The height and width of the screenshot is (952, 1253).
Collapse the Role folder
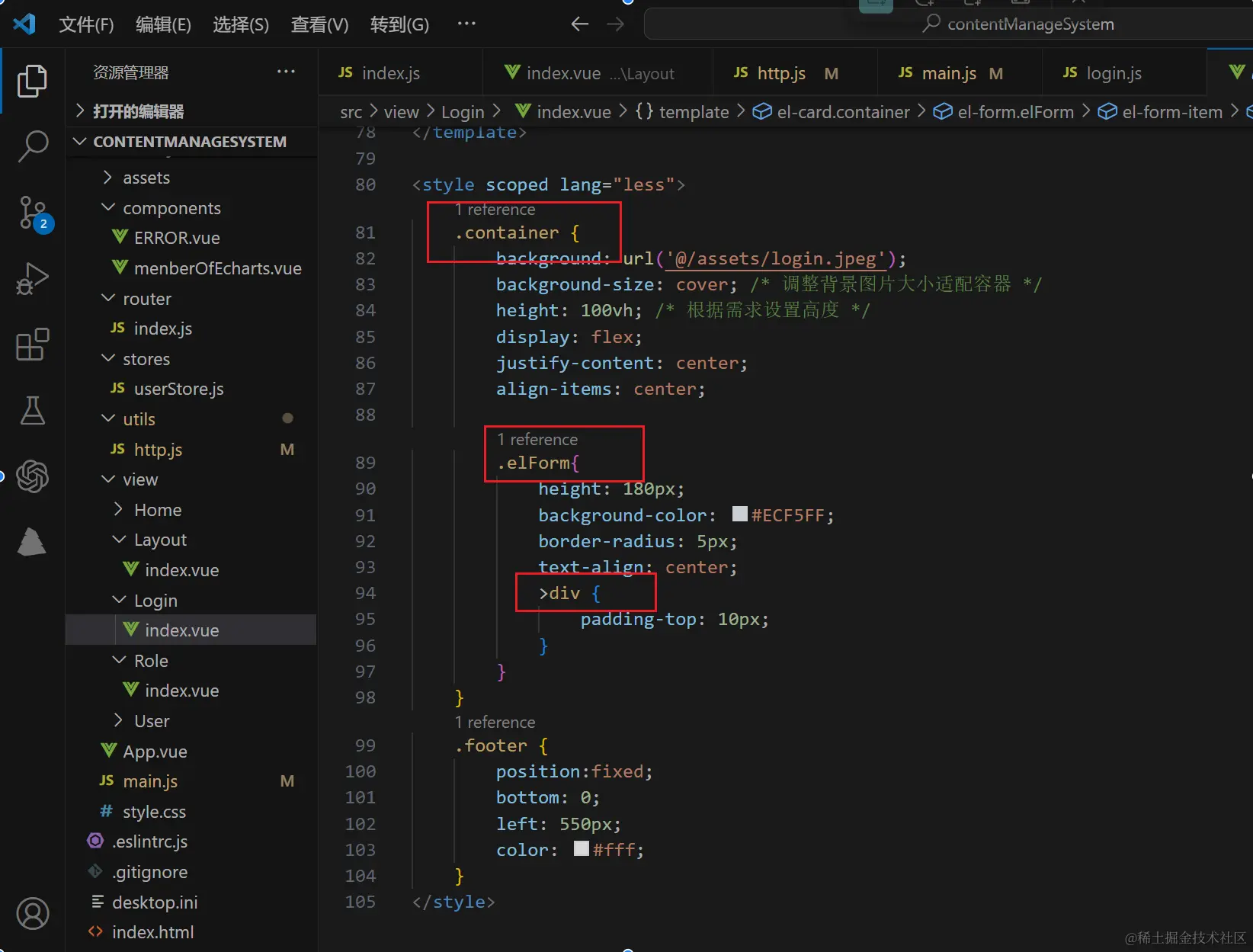coord(191,661)
